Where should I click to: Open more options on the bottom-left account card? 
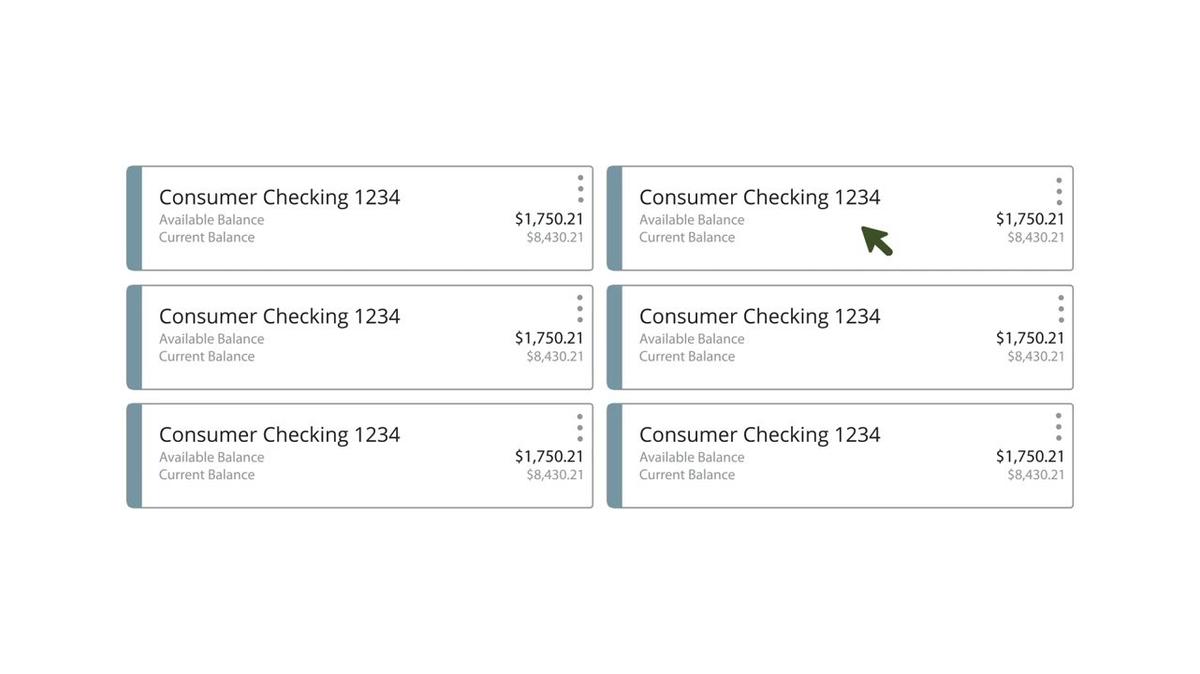580,427
